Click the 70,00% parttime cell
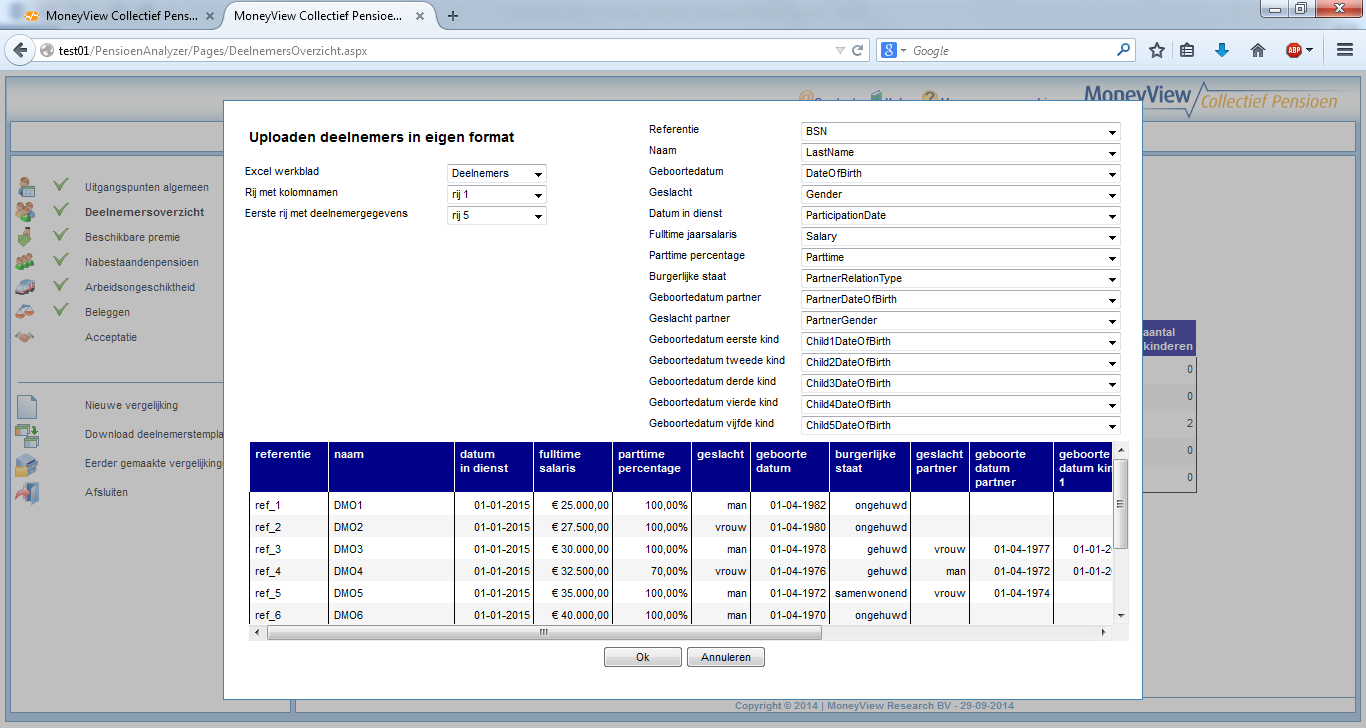The image size is (1366, 728). 652,571
